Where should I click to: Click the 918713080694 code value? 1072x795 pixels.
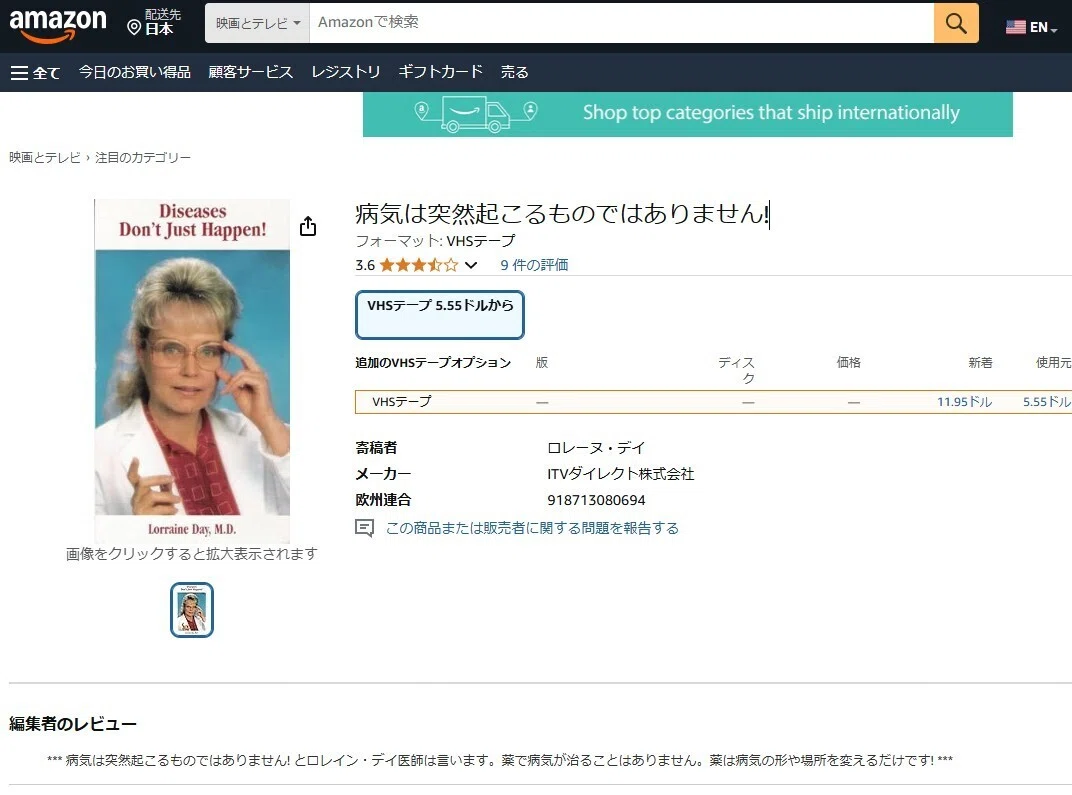tap(596, 500)
